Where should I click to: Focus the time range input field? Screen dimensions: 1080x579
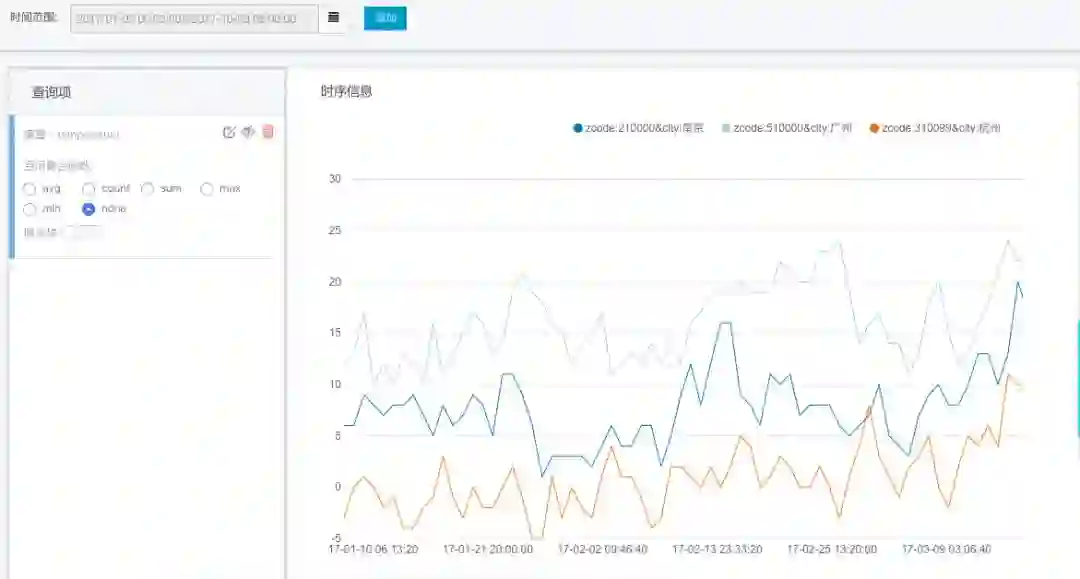pyautogui.click(x=194, y=19)
